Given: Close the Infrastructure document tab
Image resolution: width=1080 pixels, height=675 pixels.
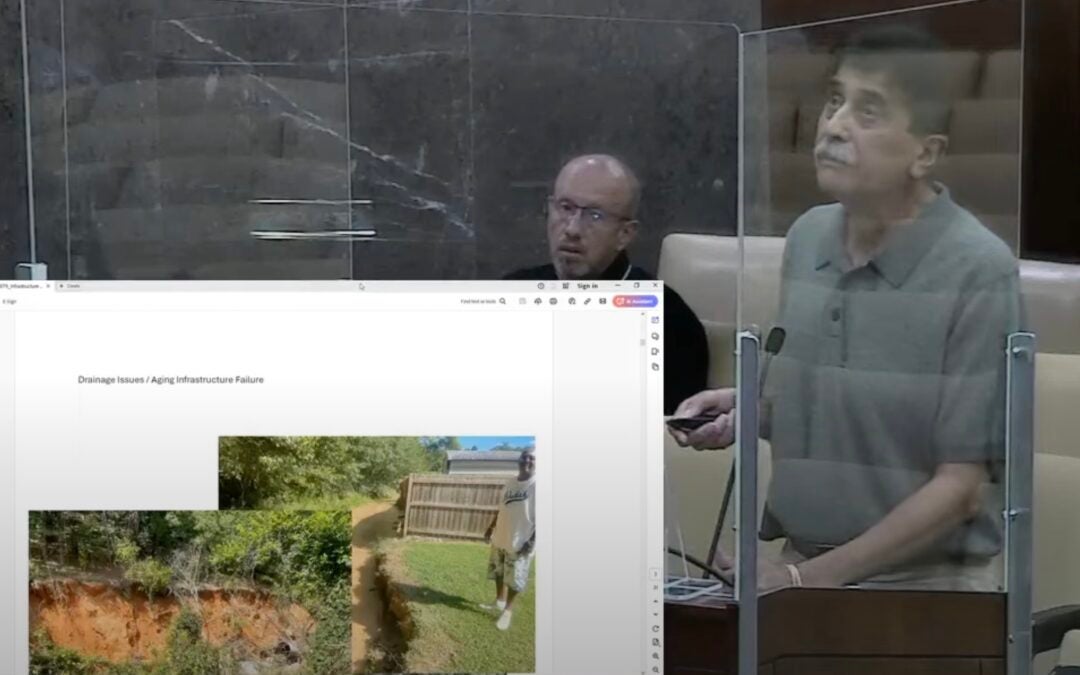Looking at the screenshot, I should point(48,286).
